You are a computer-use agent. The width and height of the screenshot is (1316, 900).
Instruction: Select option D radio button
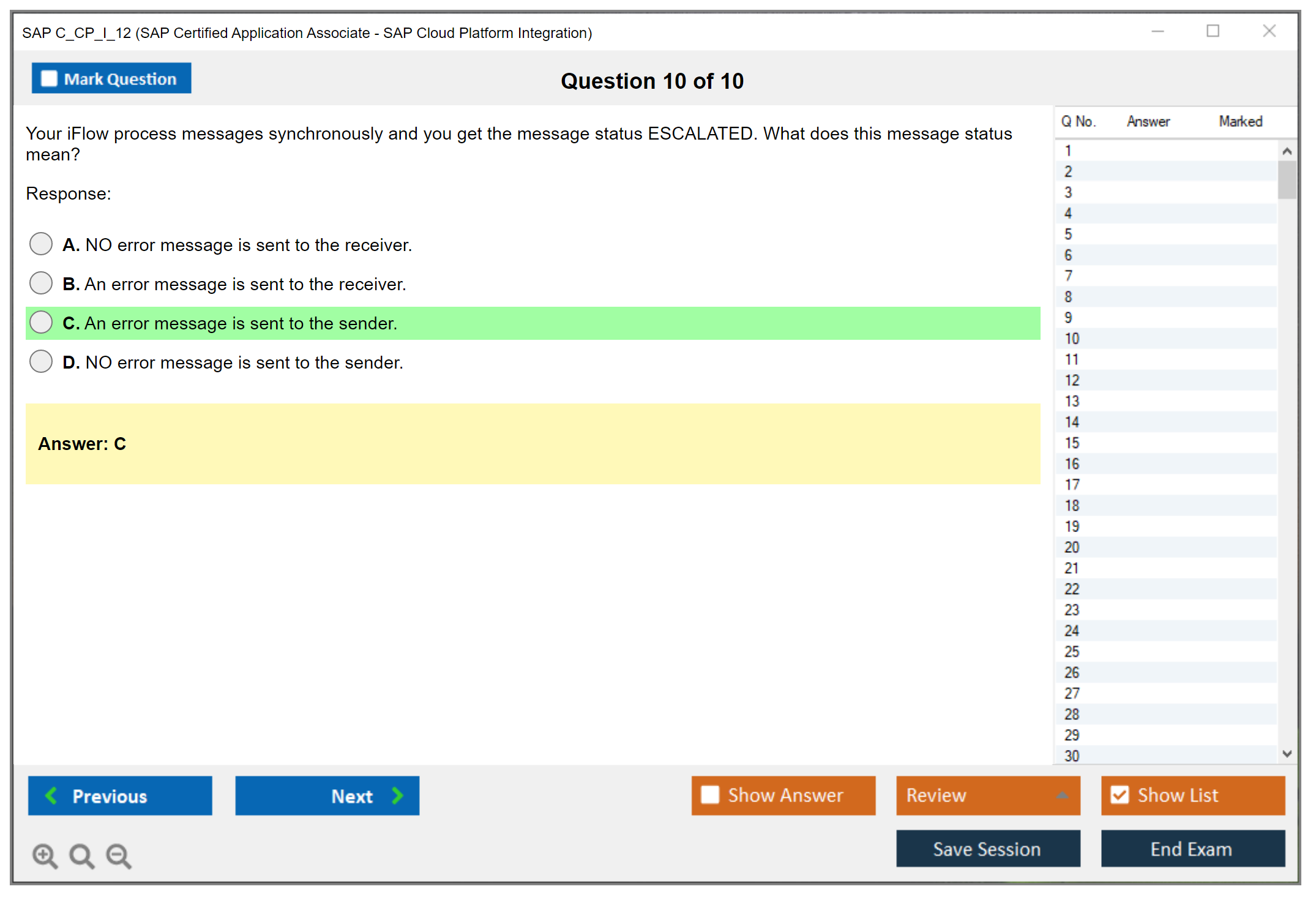pyautogui.click(x=41, y=361)
